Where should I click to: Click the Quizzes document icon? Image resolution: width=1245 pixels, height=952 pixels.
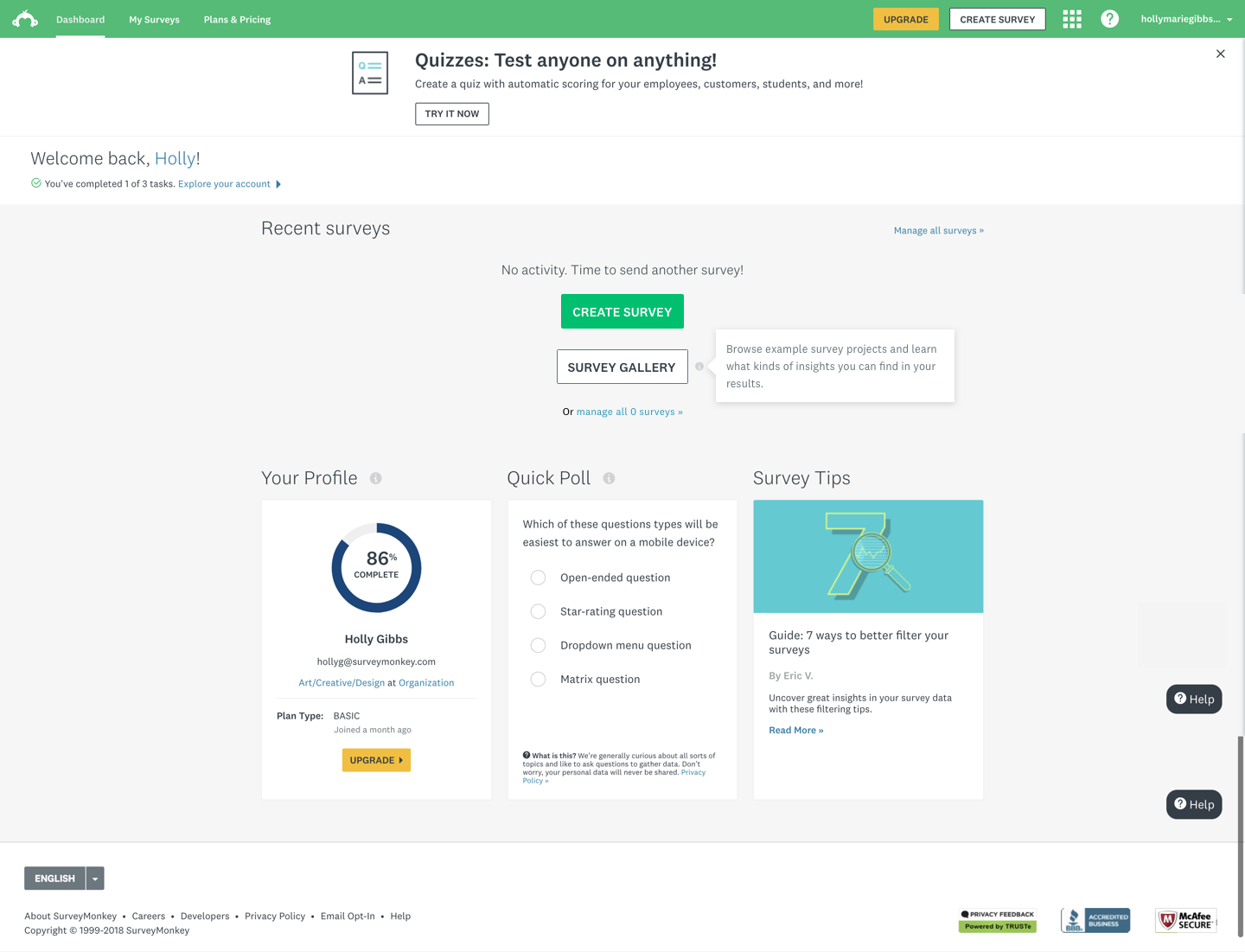point(370,73)
